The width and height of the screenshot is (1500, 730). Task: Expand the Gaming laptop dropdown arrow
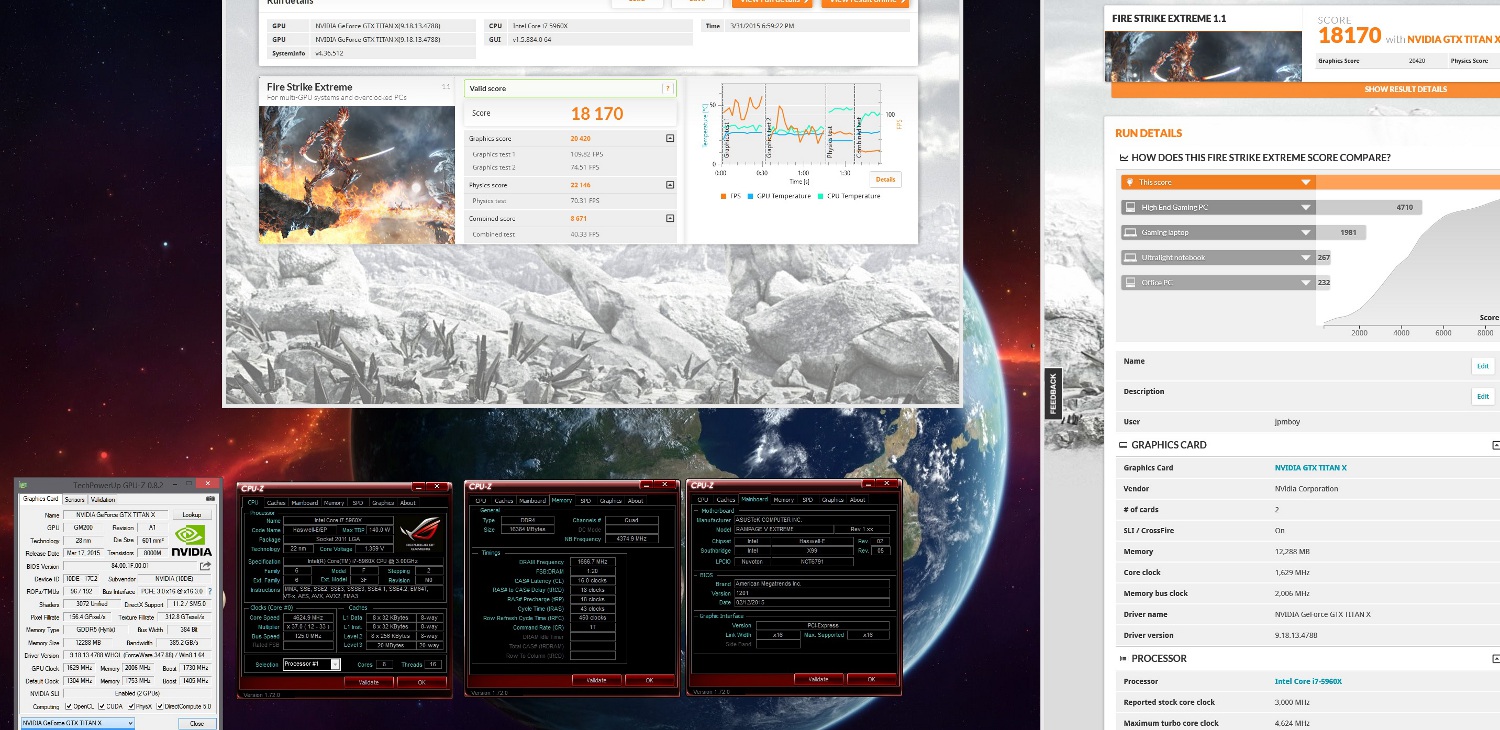1306,232
